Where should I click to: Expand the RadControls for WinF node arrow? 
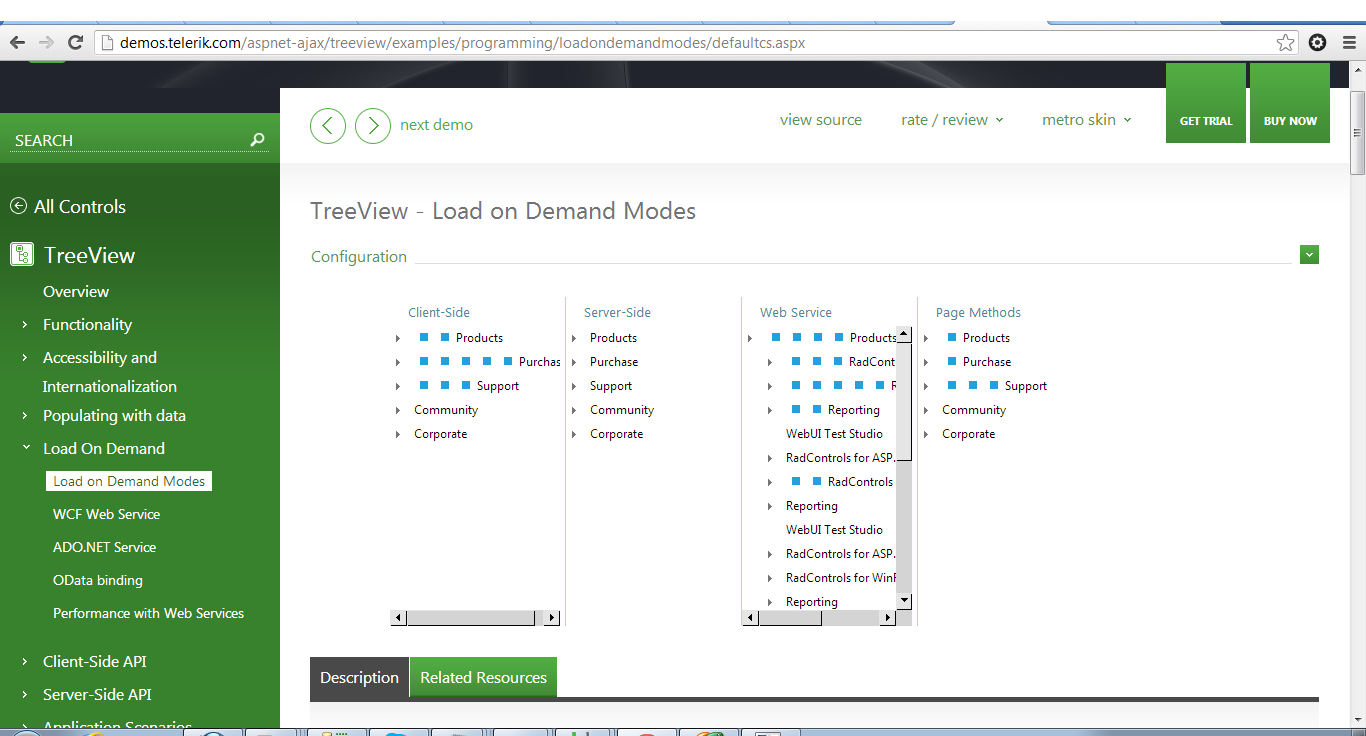point(770,578)
